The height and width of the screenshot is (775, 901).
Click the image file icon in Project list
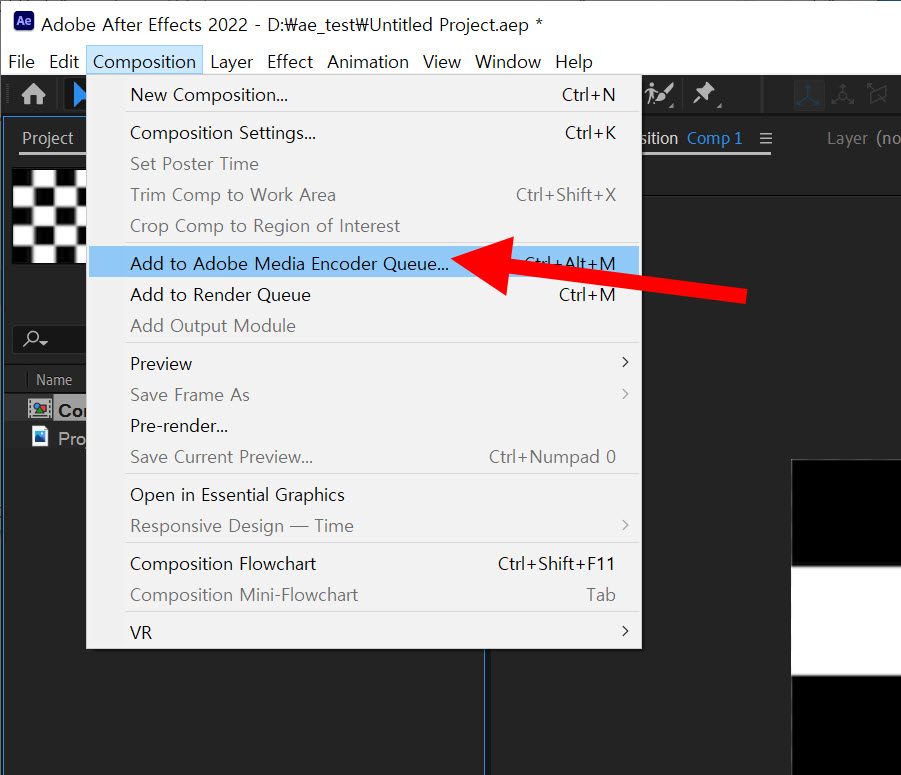tap(40, 437)
